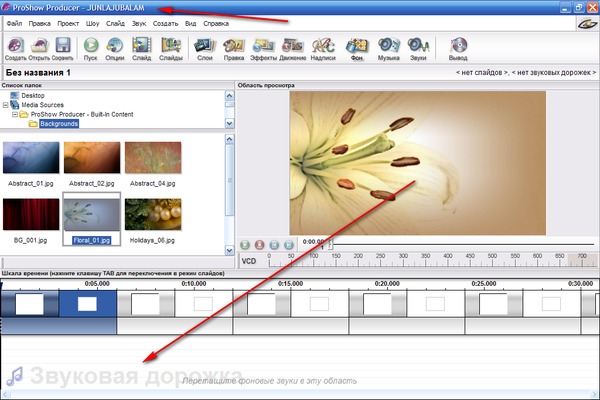Click the Слайды toolbar icon
The image size is (600, 400).
click(171, 49)
